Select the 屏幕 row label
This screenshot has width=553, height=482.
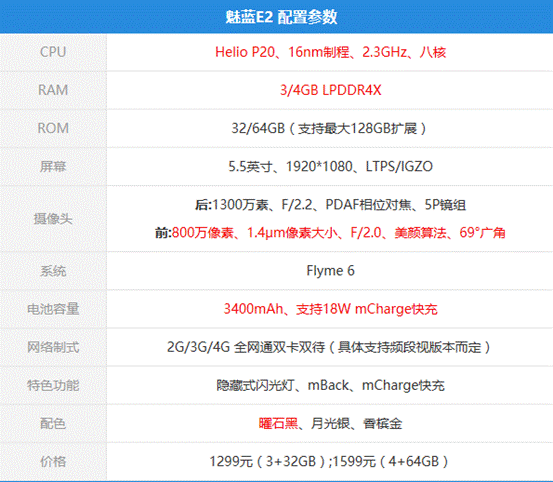[x=53, y=166]
